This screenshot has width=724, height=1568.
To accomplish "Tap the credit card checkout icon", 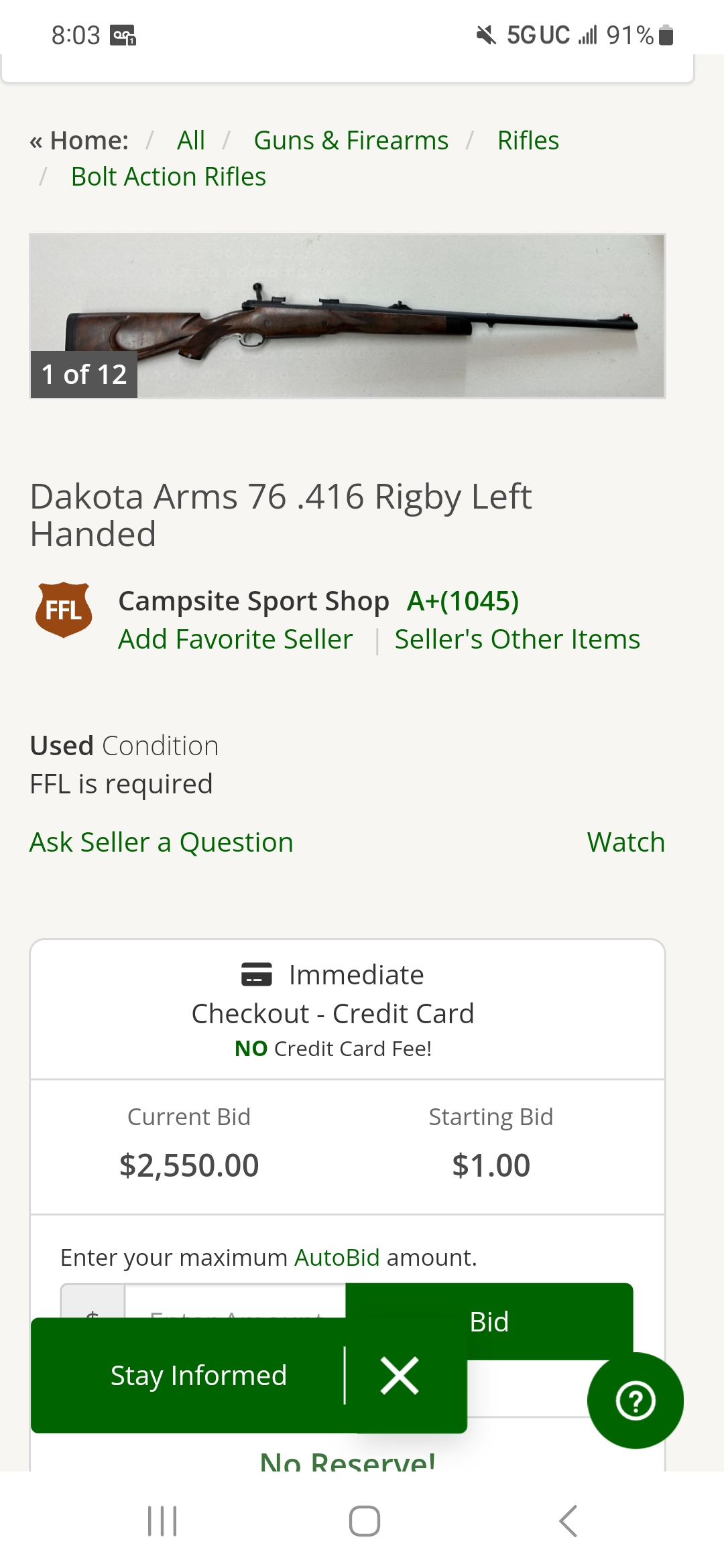I will (257, 974).
